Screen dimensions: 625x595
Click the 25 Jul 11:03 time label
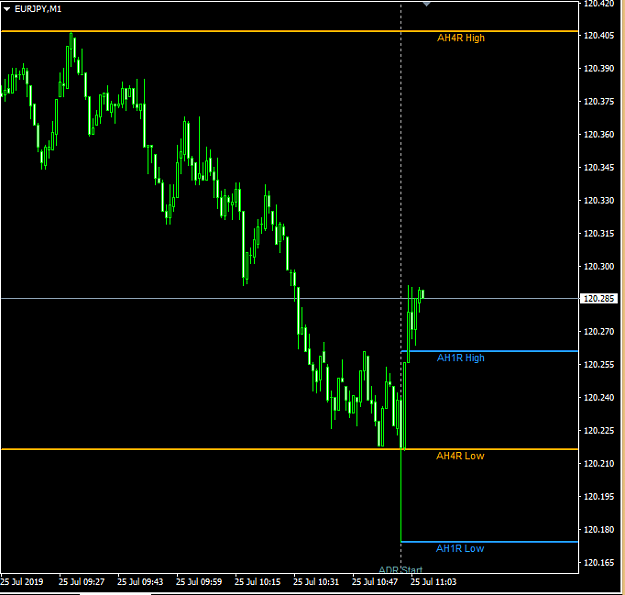pos(433,582)
